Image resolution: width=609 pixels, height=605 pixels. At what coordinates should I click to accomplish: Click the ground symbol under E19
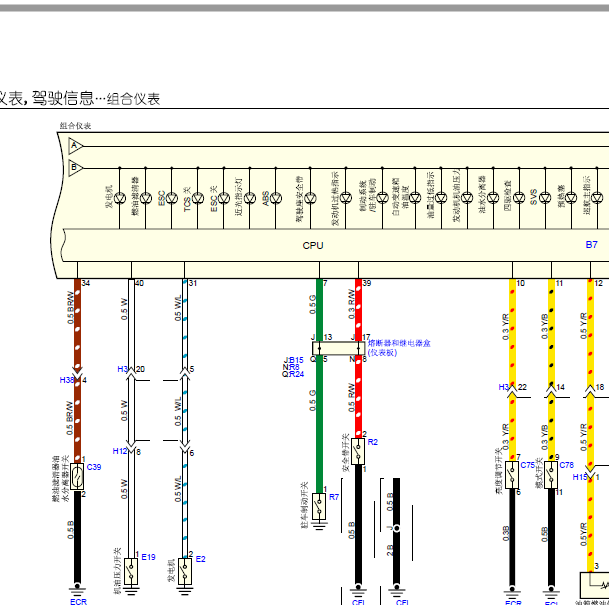coord(131,591)
